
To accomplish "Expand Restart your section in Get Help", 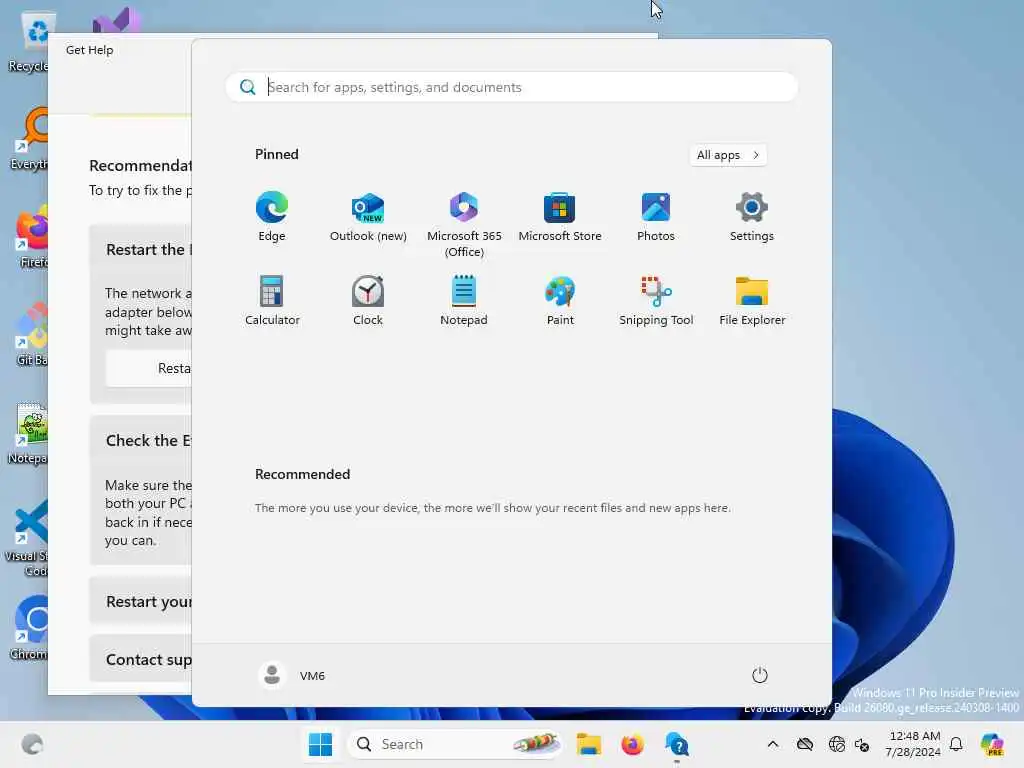I will pyautogui.click(x=141, y=601).
